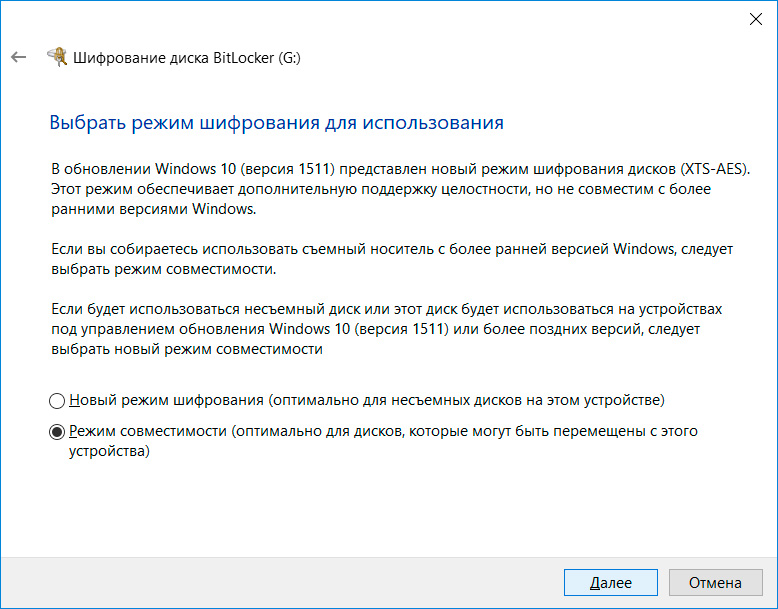
Task: Click the word "устройства)" under the compatibility option
Action: (109, 451)
